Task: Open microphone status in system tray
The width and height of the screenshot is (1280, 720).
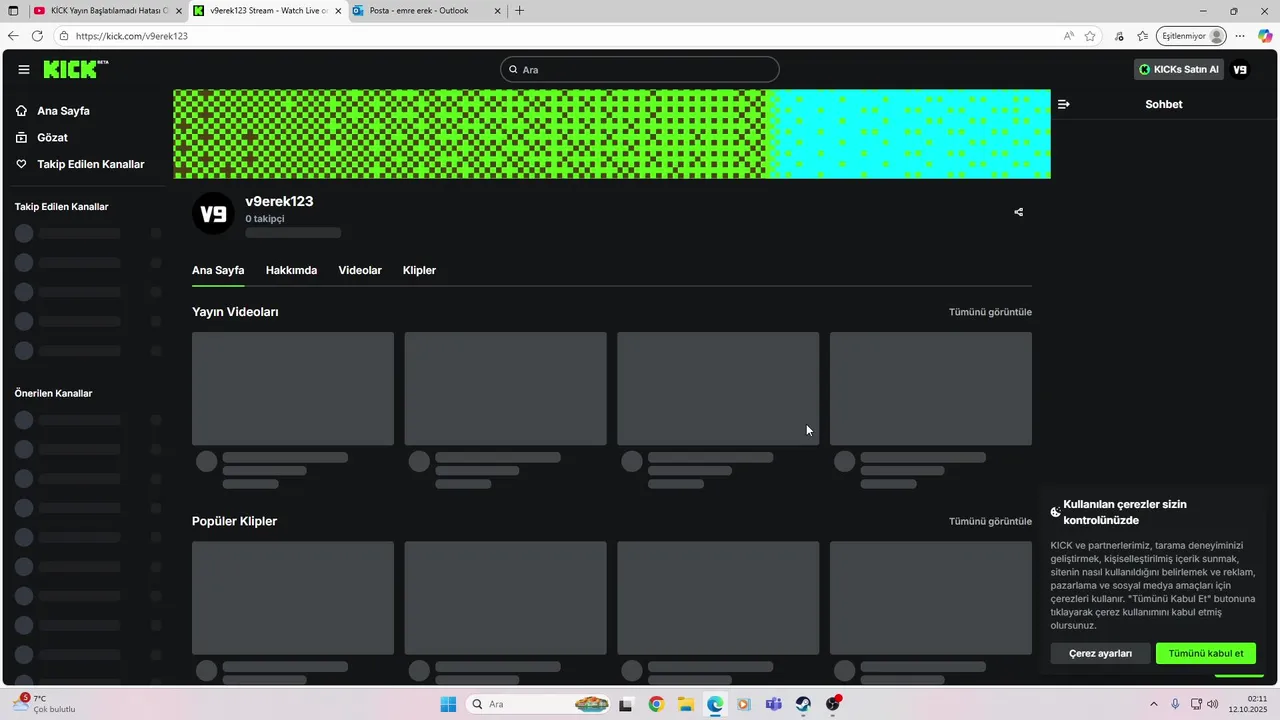Action: [1175, 704]
